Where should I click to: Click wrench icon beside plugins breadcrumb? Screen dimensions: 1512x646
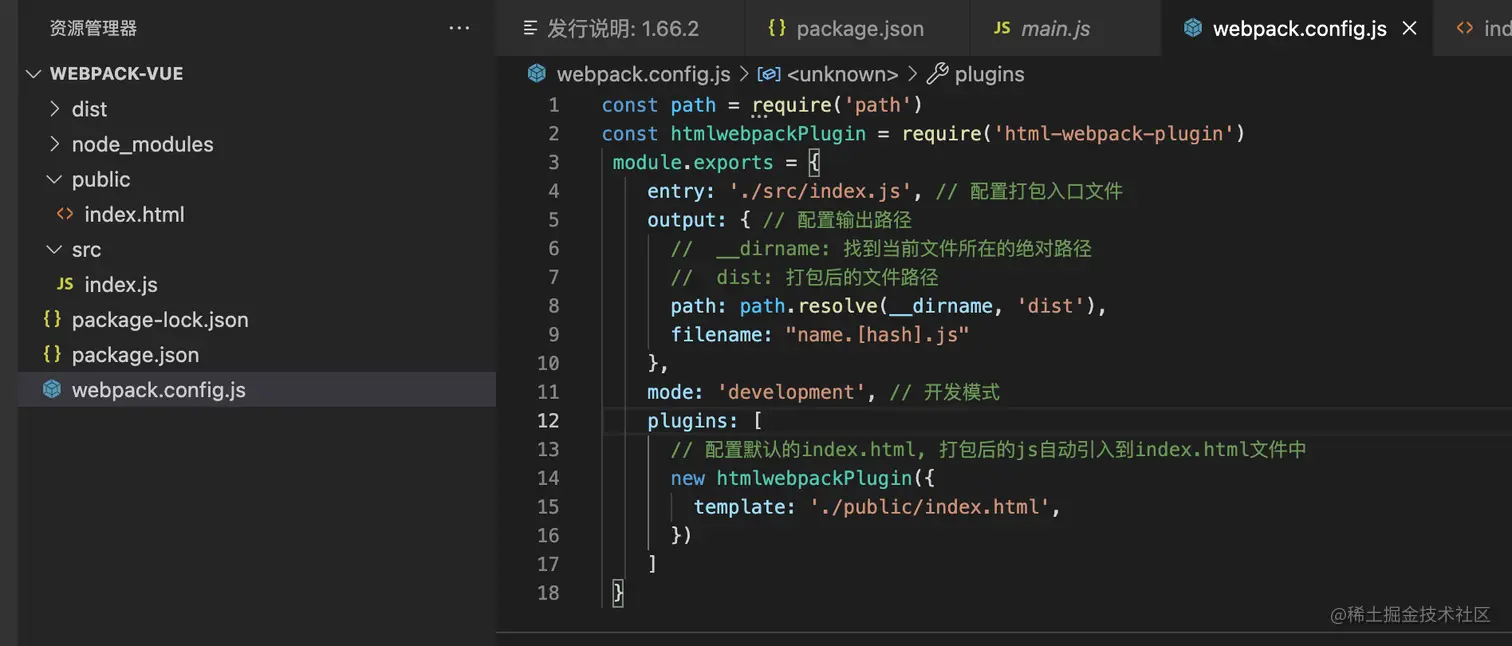point(937,74)
